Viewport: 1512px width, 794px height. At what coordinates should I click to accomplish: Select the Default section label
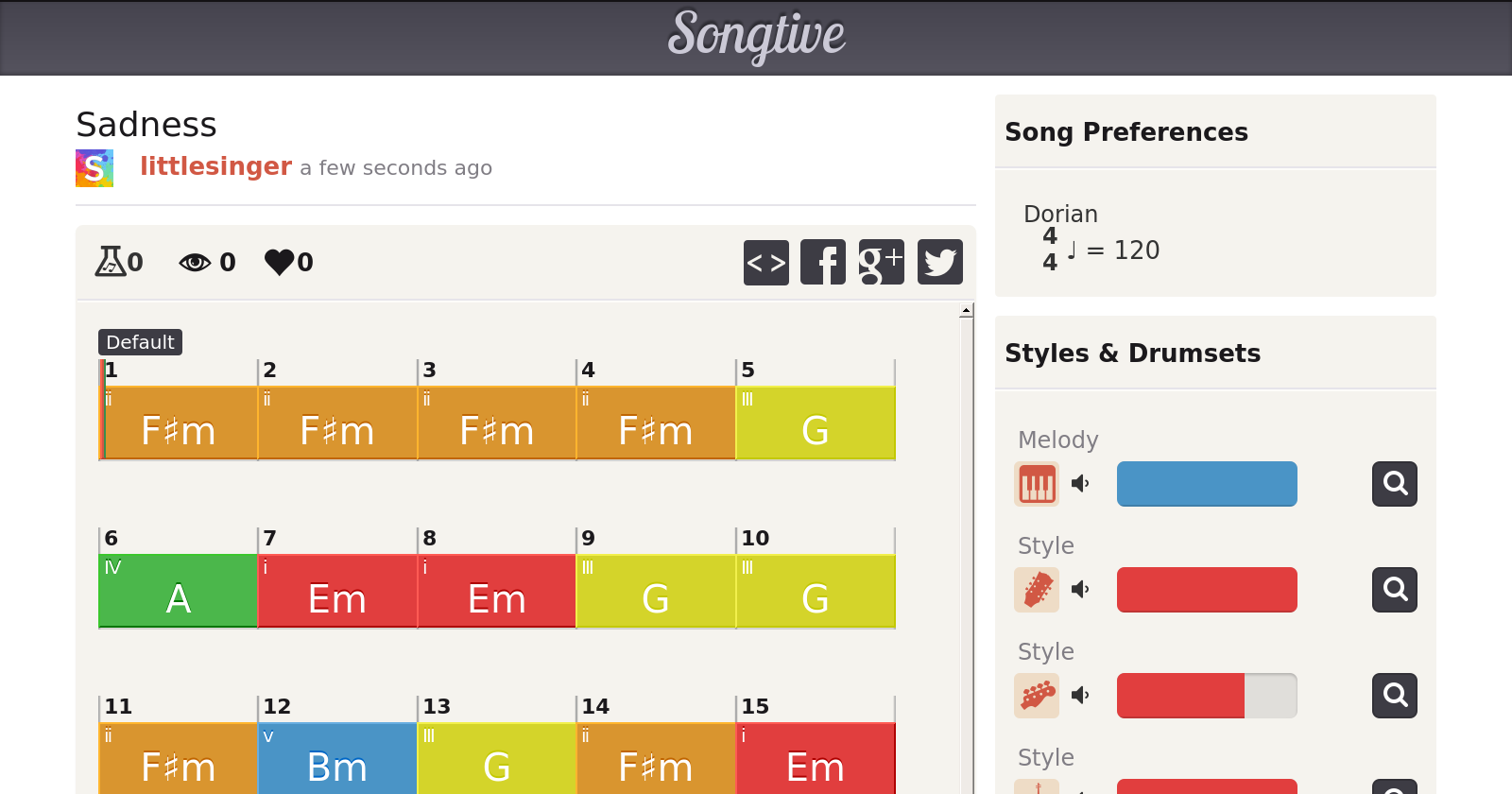[140, 342]
